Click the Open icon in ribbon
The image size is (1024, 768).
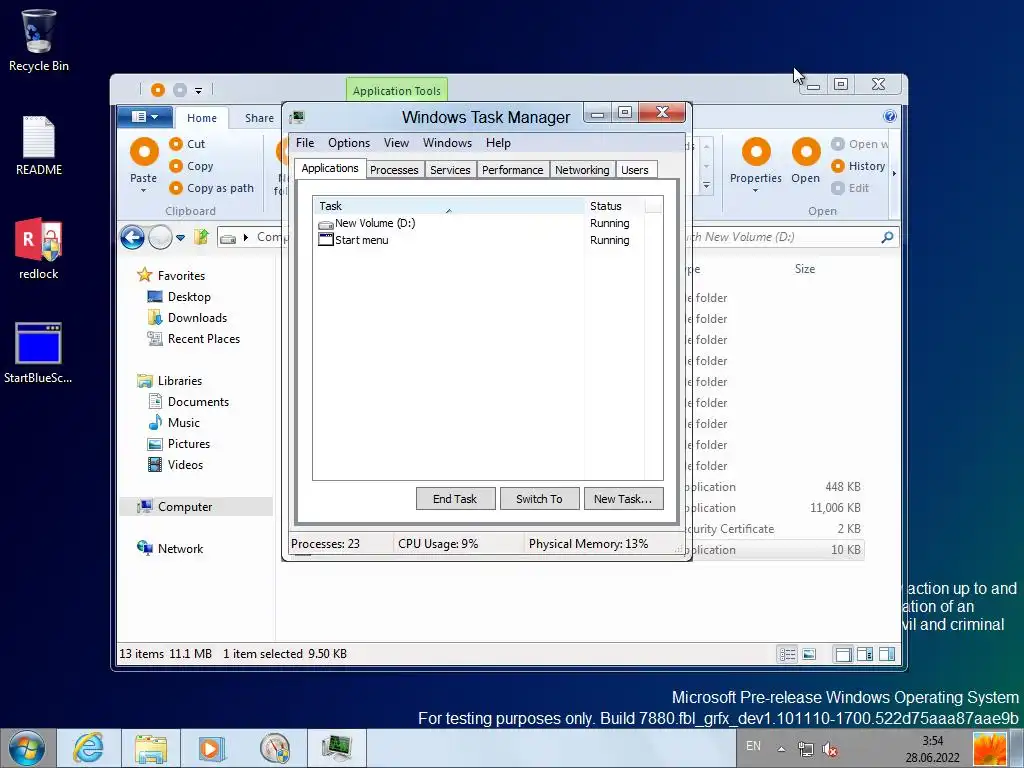806,153
